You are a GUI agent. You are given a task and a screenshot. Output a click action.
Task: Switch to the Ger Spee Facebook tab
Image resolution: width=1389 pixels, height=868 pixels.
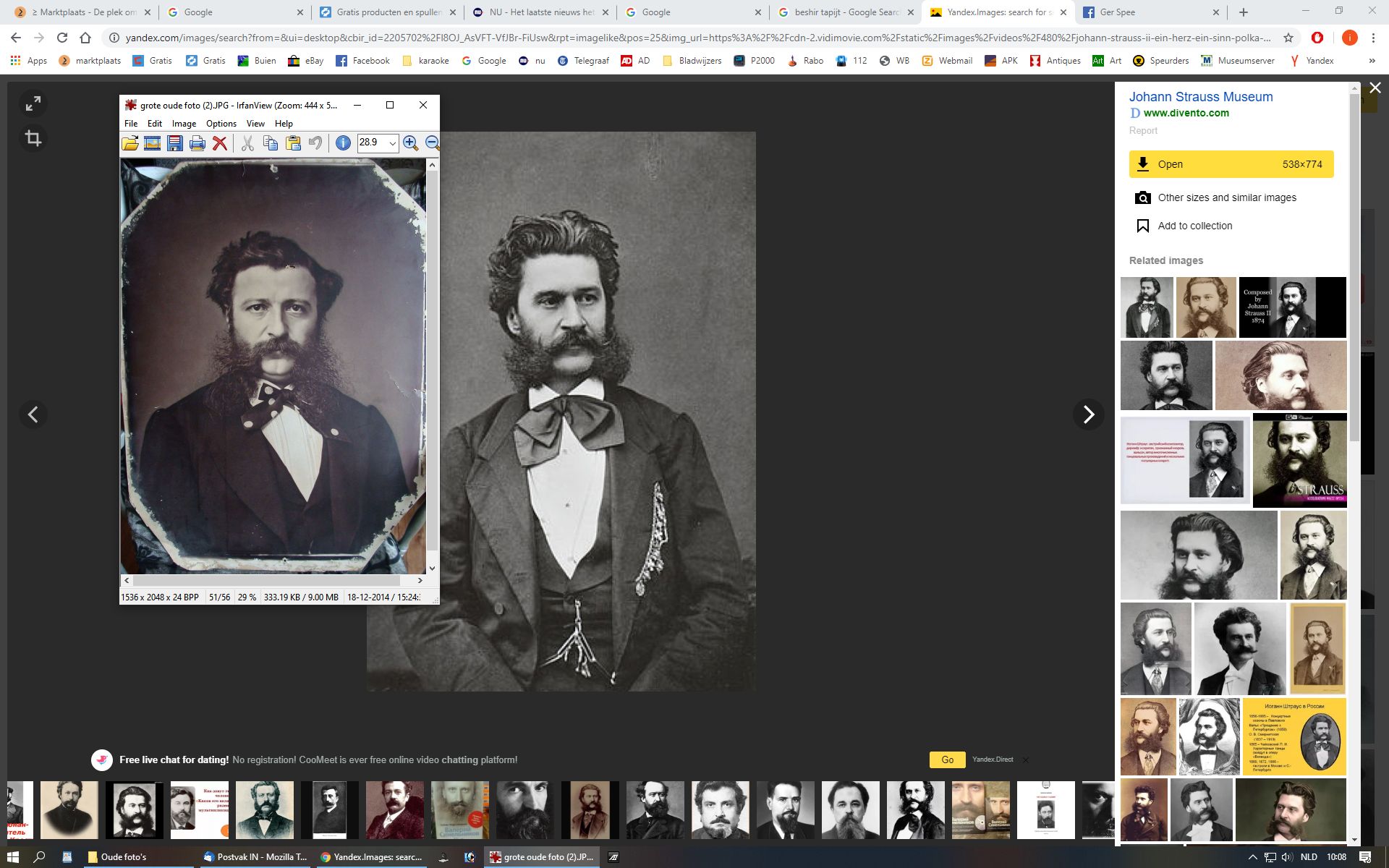point(1136,12)
